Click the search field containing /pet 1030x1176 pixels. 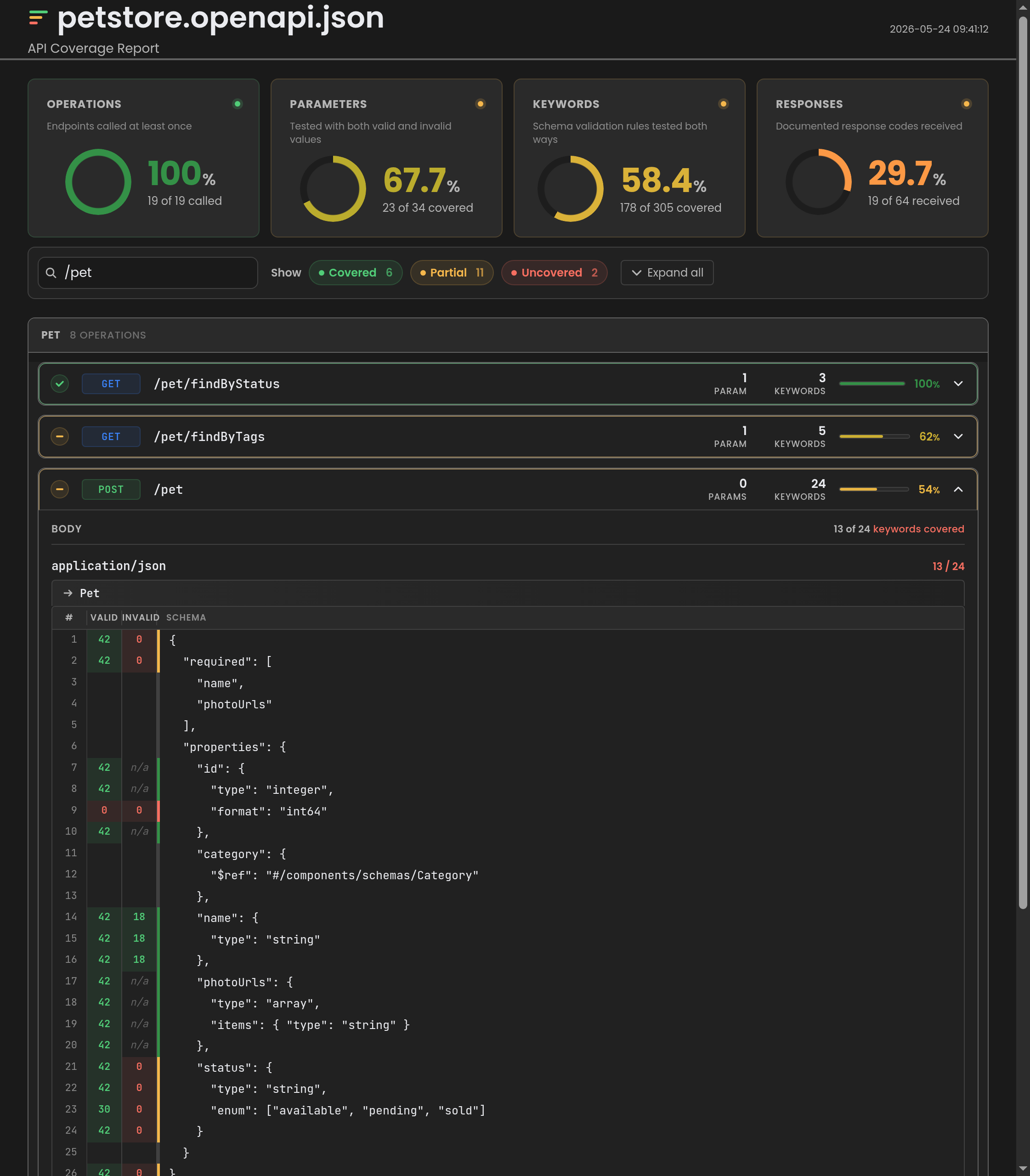tap(148, 272)
